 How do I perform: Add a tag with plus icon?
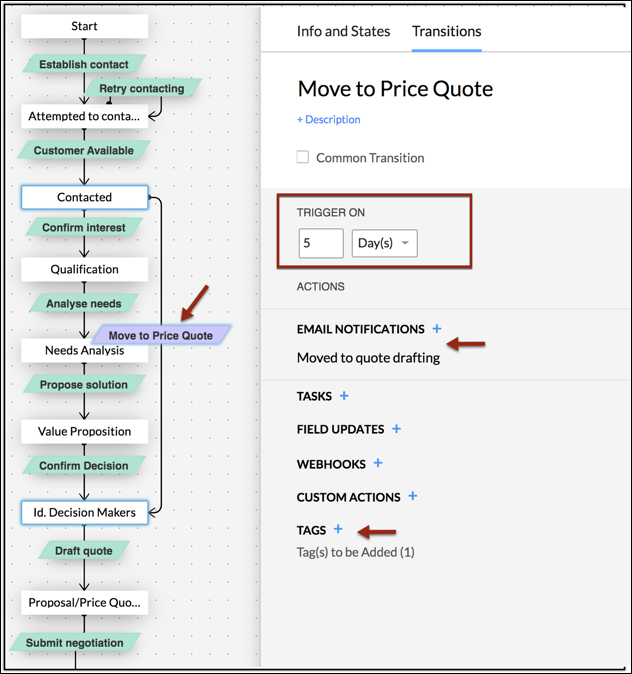click(x=338, y=529)
